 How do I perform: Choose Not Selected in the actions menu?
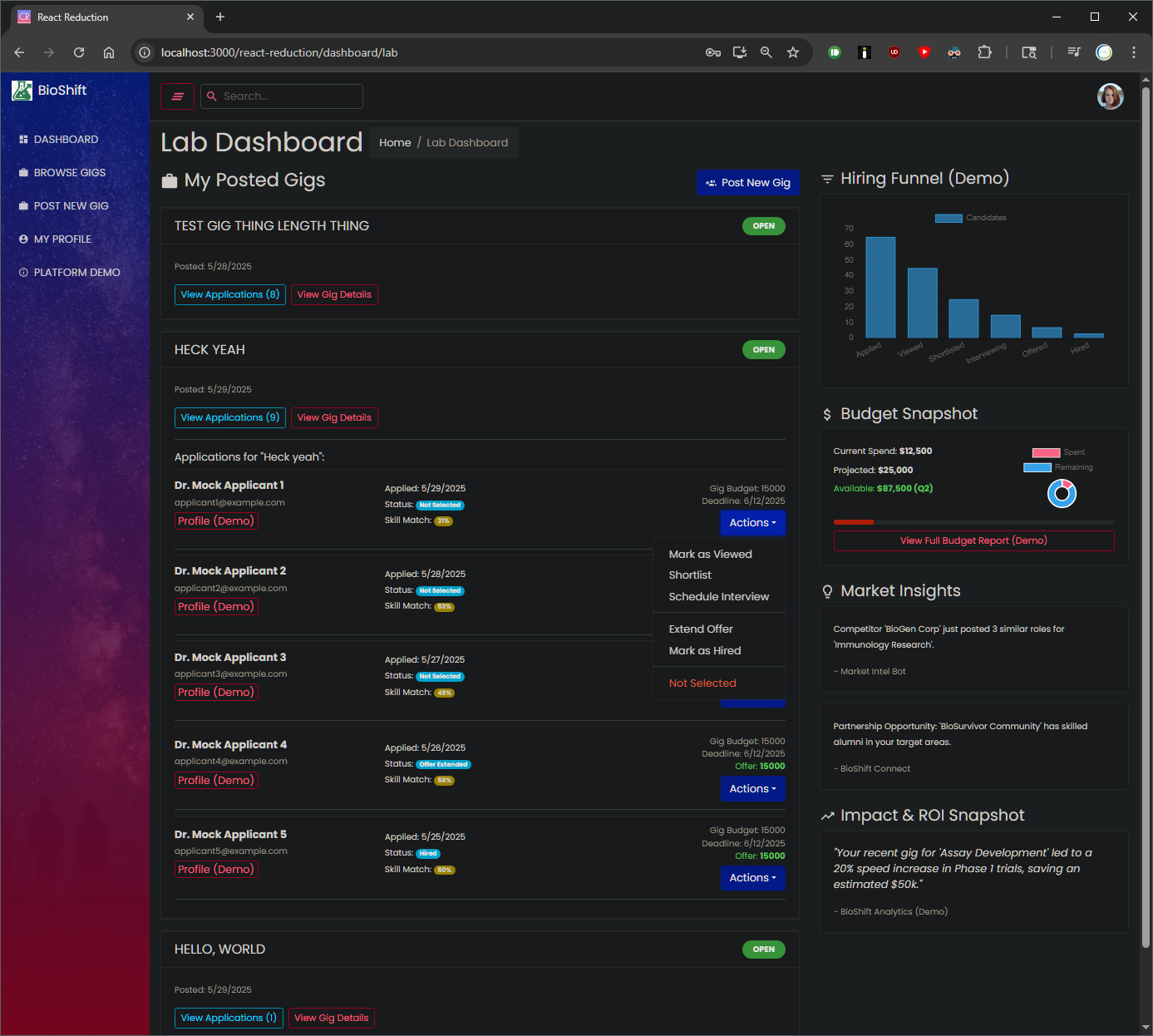click(702, 683)
